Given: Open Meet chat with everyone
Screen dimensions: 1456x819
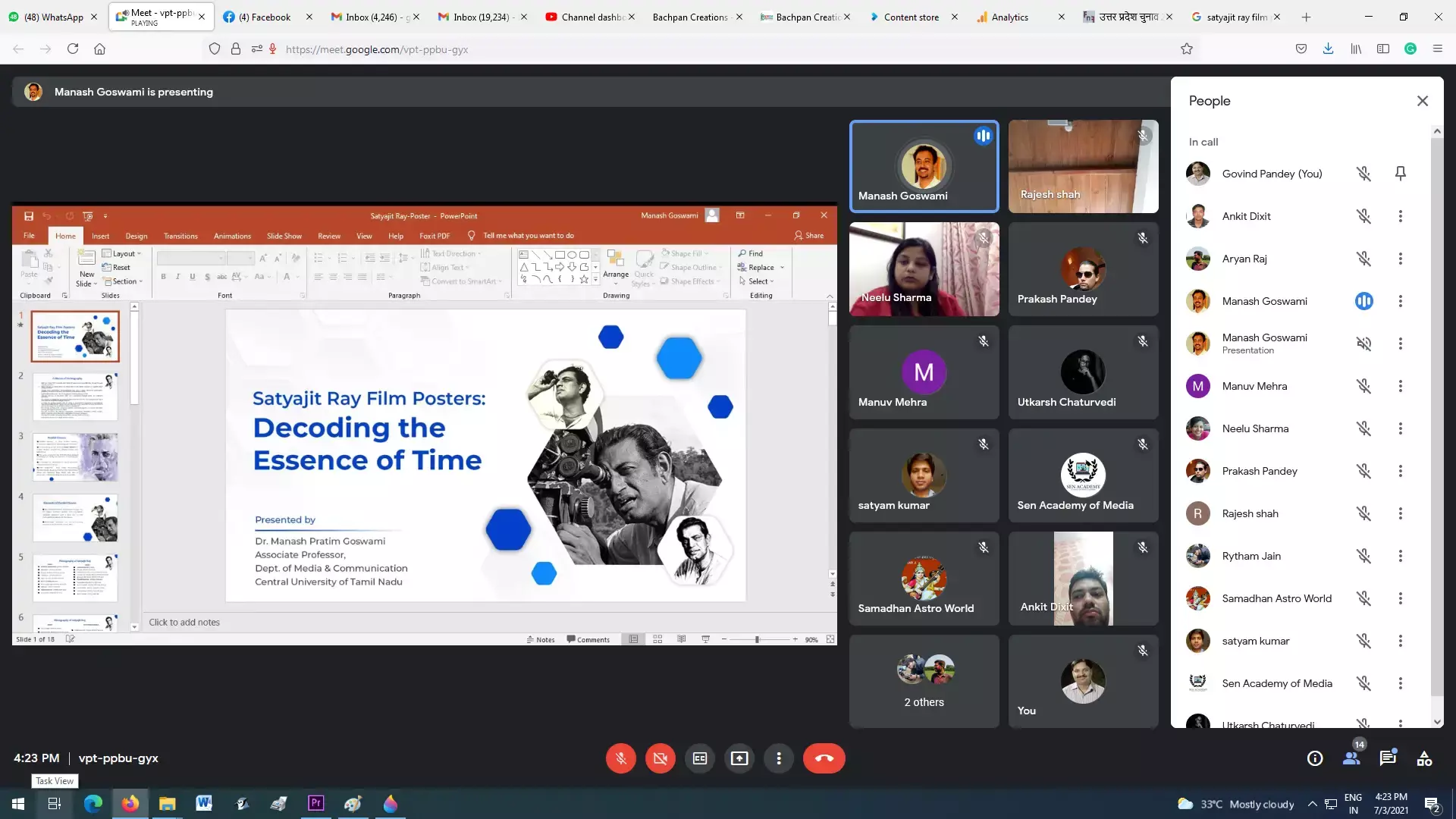Looking at the screenshot, I should click(1388, 758).
